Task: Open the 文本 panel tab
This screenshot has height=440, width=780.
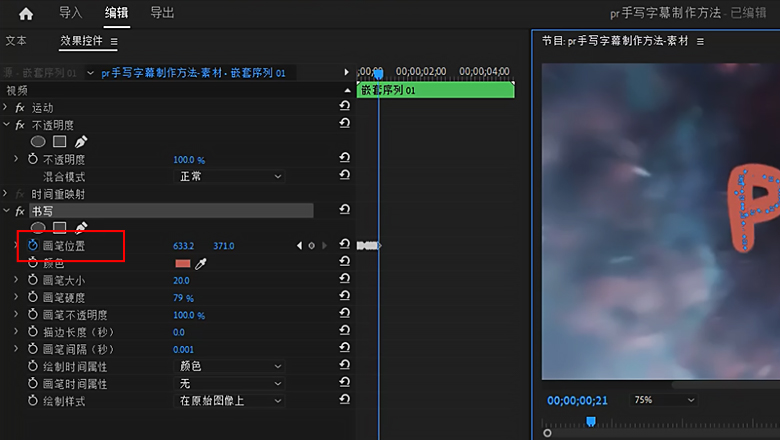Action: (16, 41)
